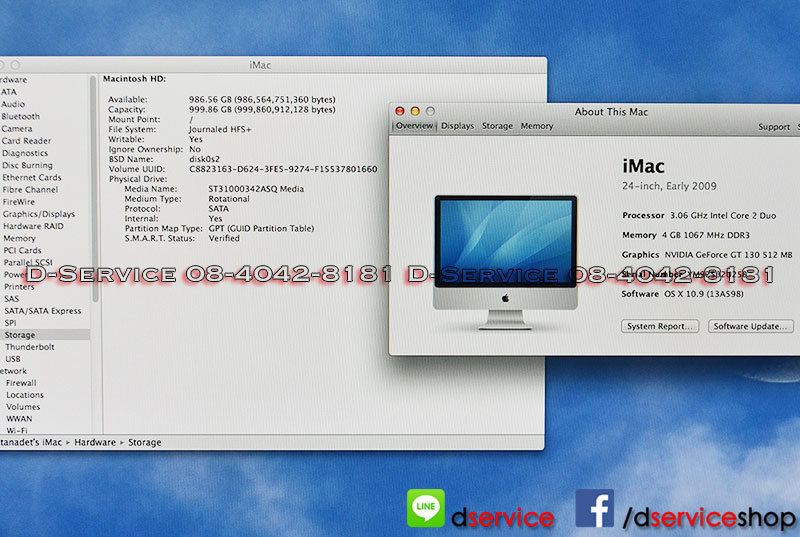The width and height of the screenshot is (800, 537).
Task: Click the sidebar scrollbar in System Report
Action: 94,189
